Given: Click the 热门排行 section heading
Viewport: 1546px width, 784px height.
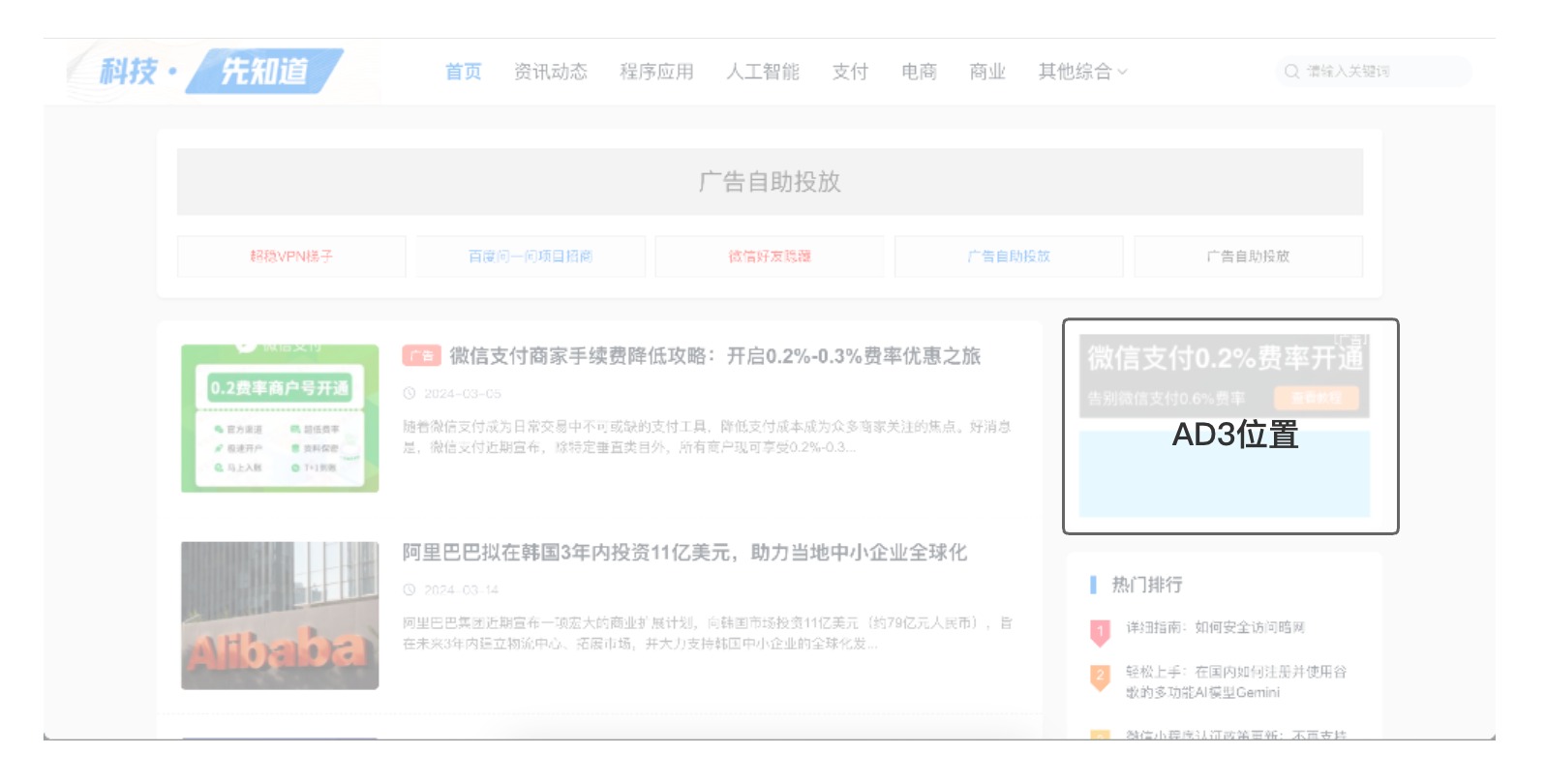Looking at the screenshot, I should (1146, 585).
